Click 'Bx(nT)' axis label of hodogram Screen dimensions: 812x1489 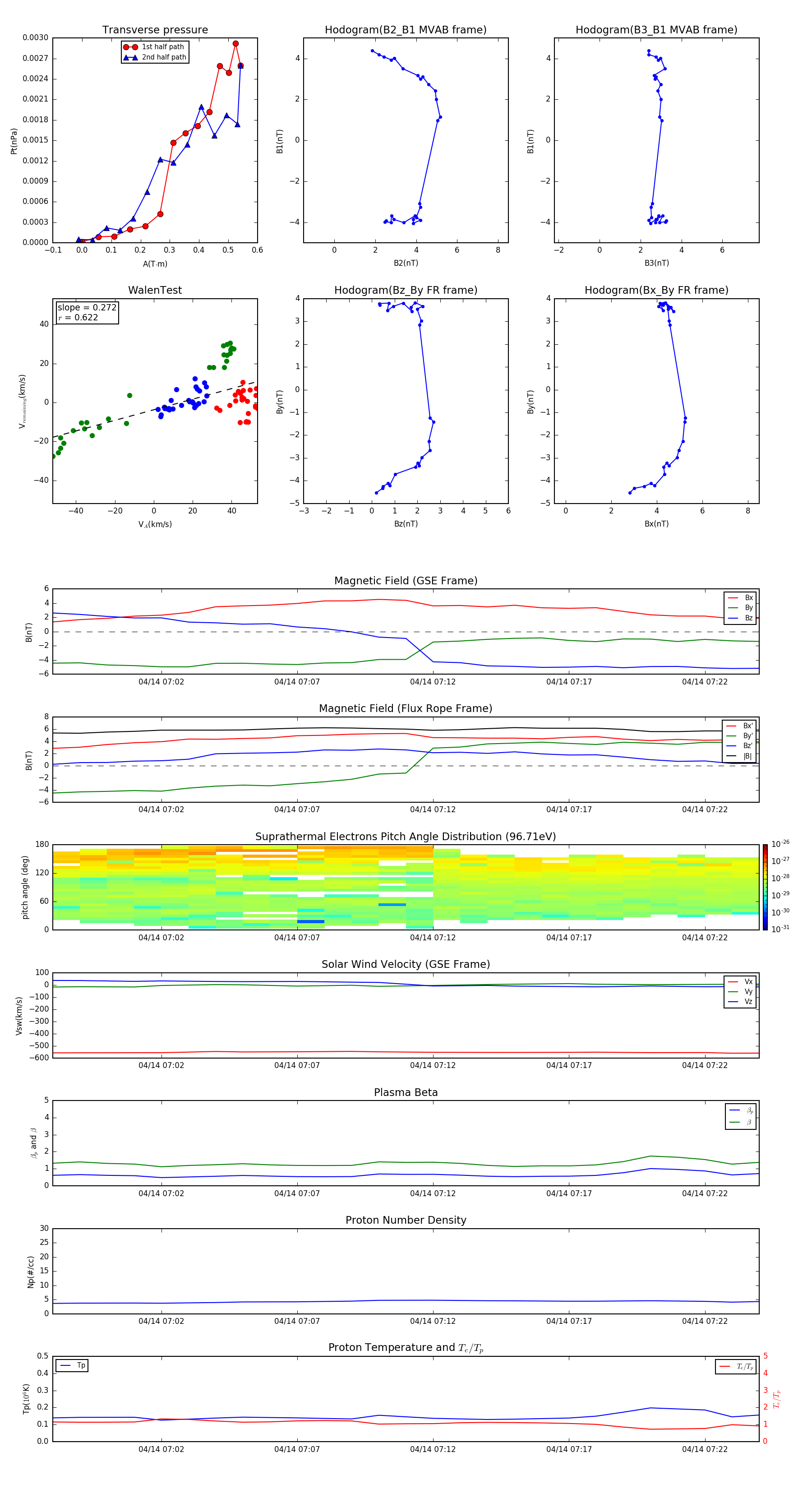coord(656,524)
